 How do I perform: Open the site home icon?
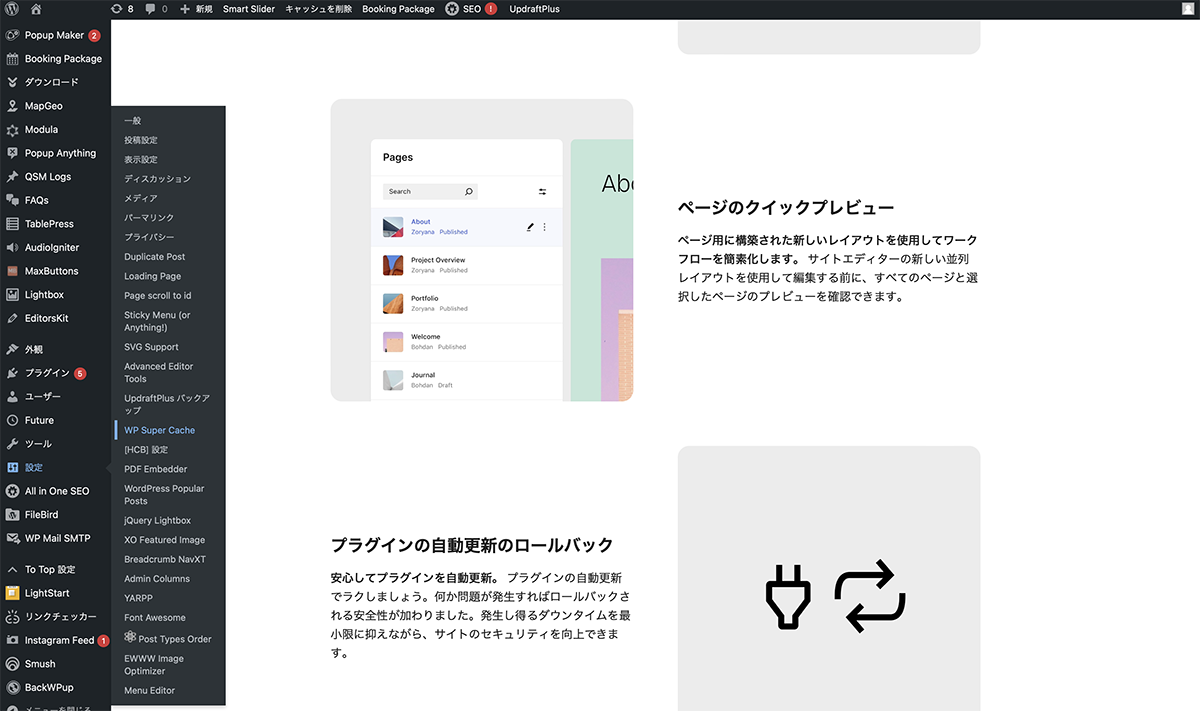tap(36, 9)
